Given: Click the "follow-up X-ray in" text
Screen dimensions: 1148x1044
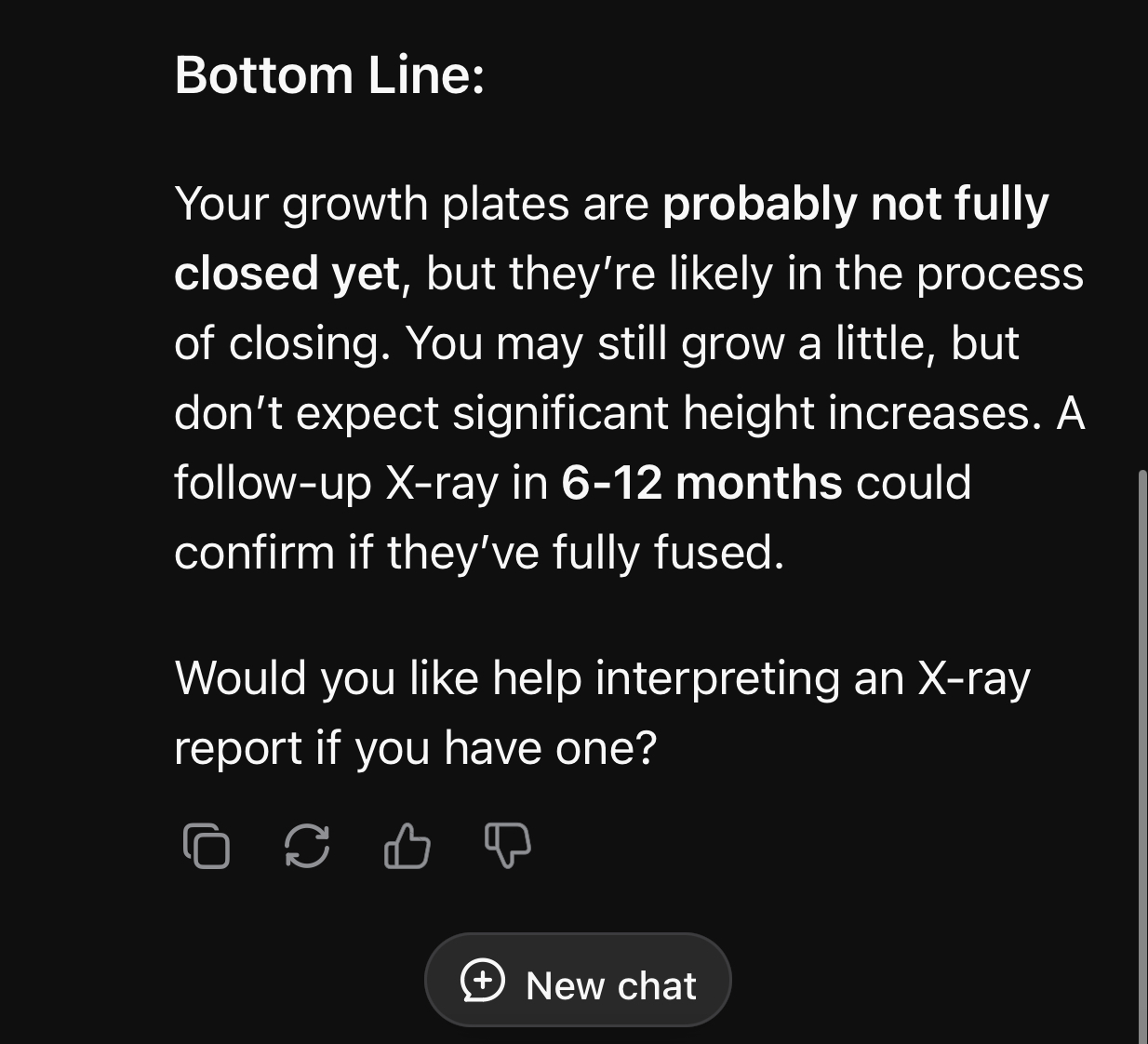Looking at the screenshot, I should [361, 483].
